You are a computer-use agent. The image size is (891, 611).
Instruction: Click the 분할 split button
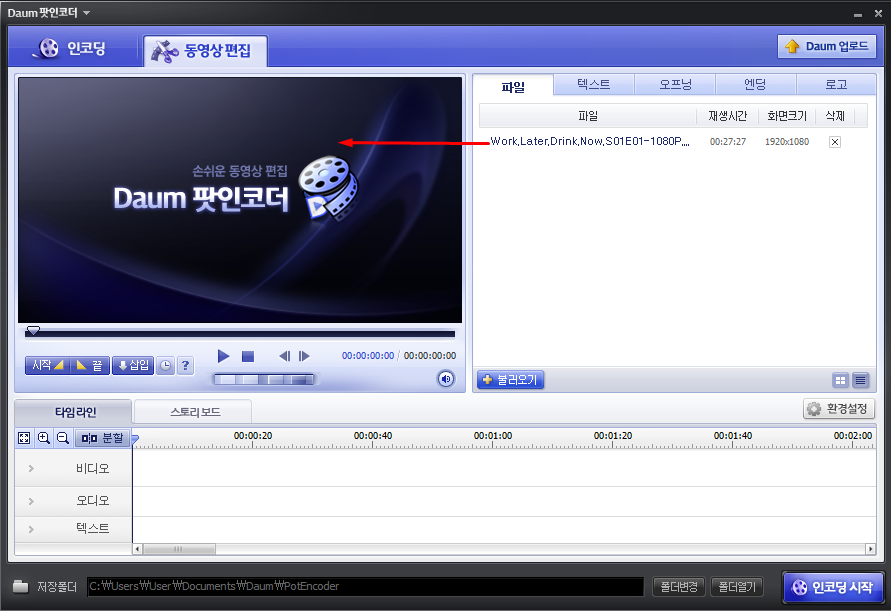pos(102,438)
